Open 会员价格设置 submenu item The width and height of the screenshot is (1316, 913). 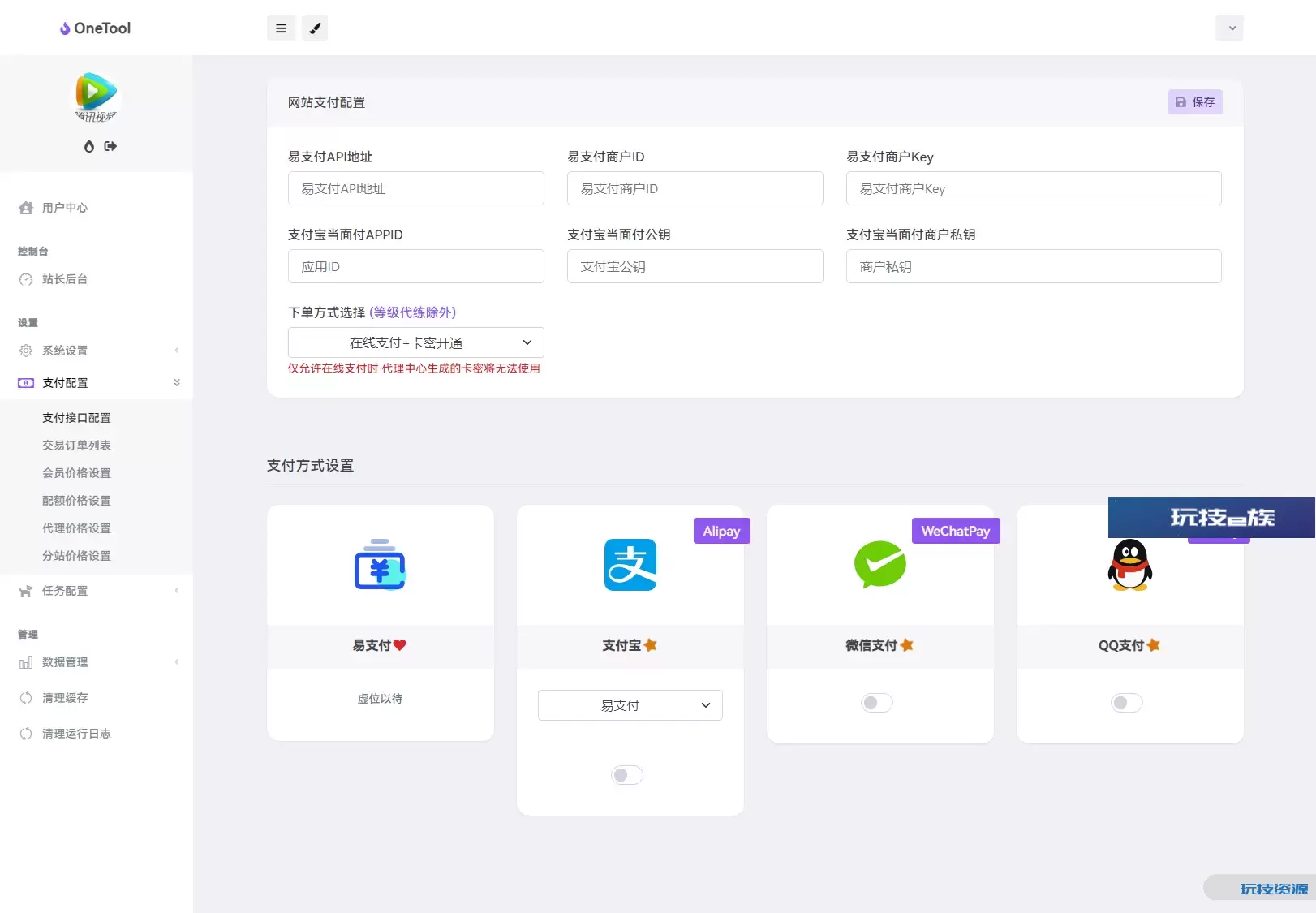tap(76, 473)
